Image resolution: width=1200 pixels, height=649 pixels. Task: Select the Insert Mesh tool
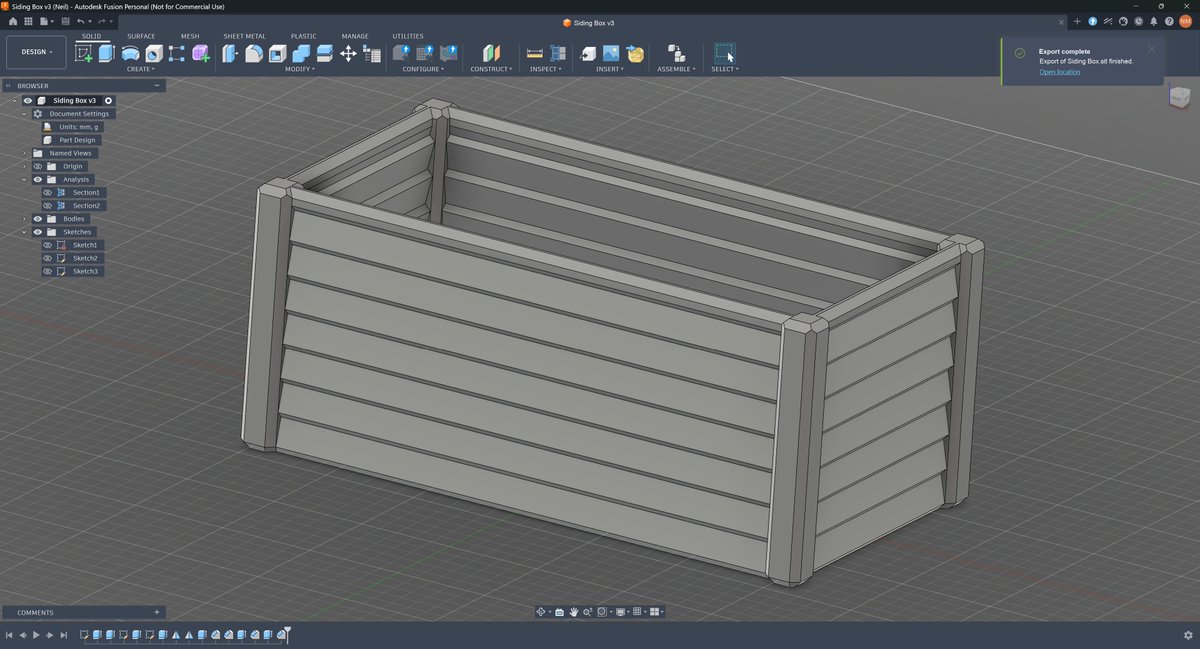pyautogui.click(x=635, y=54)
